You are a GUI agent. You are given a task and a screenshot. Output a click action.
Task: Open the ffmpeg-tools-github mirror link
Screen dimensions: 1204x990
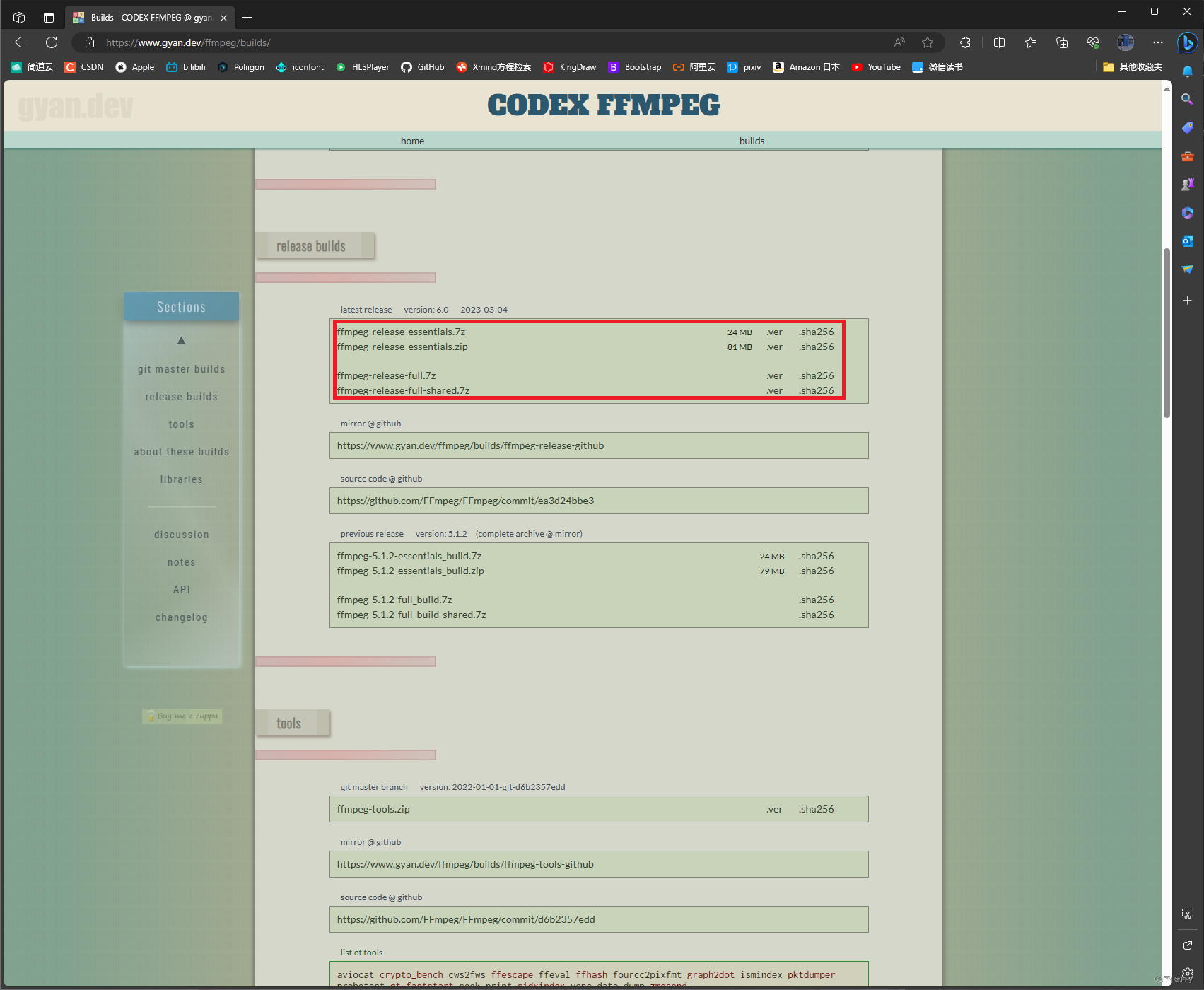click(x=465, y=864)
